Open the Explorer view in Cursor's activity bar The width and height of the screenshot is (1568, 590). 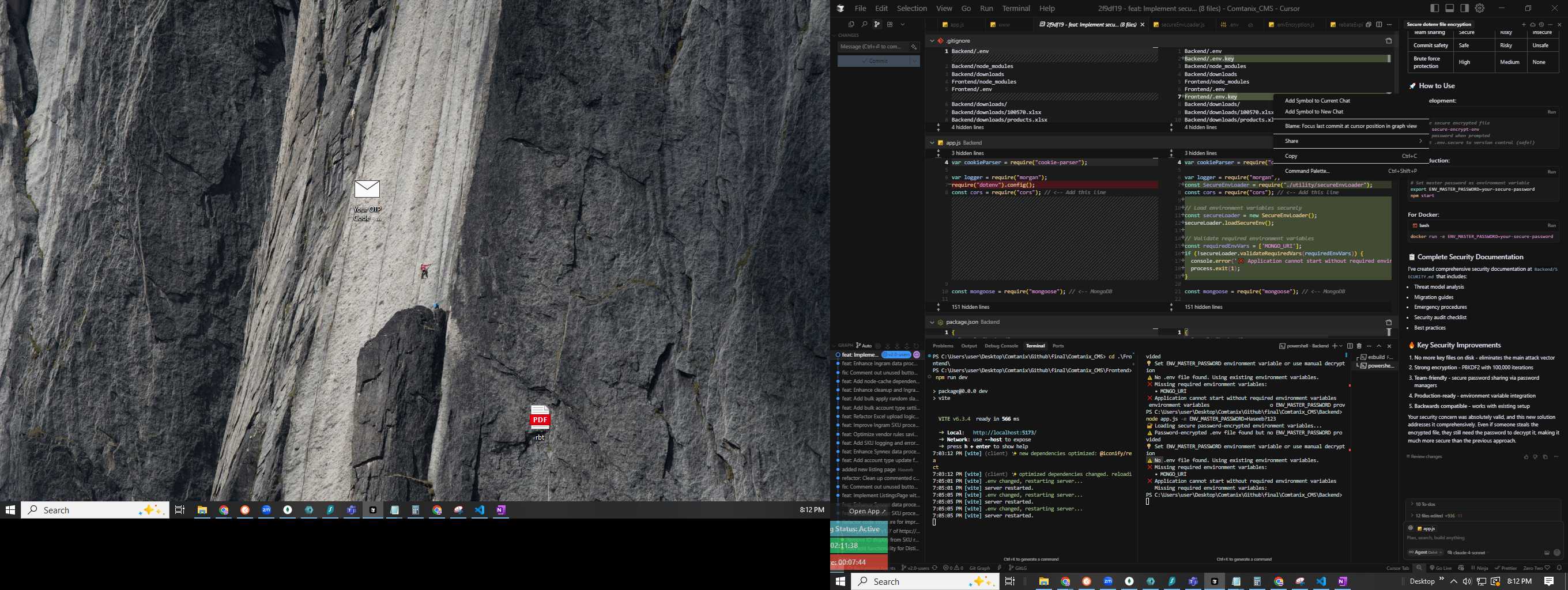click(x=851, y=24)
